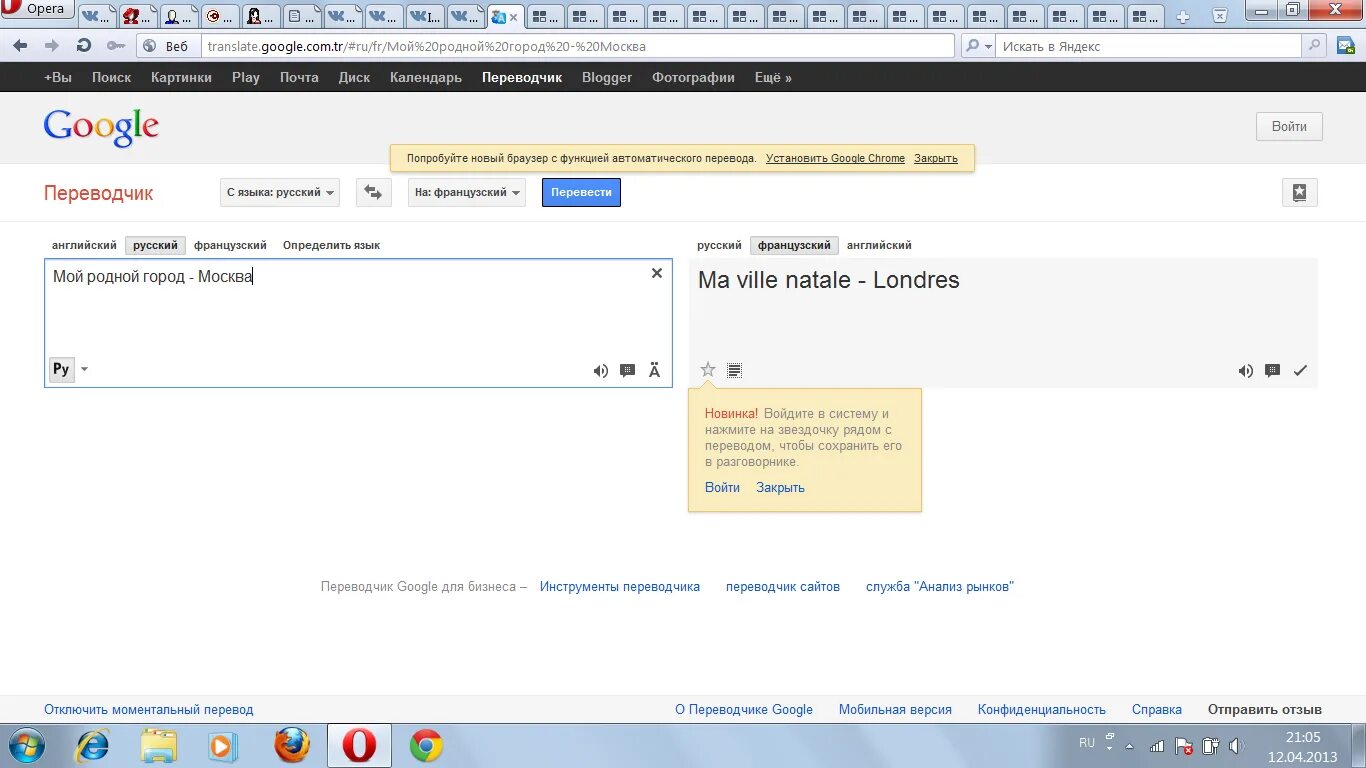Viewport: 1366px width, 768px height.
Task: Select русский as target language
Action: [719, 245]
